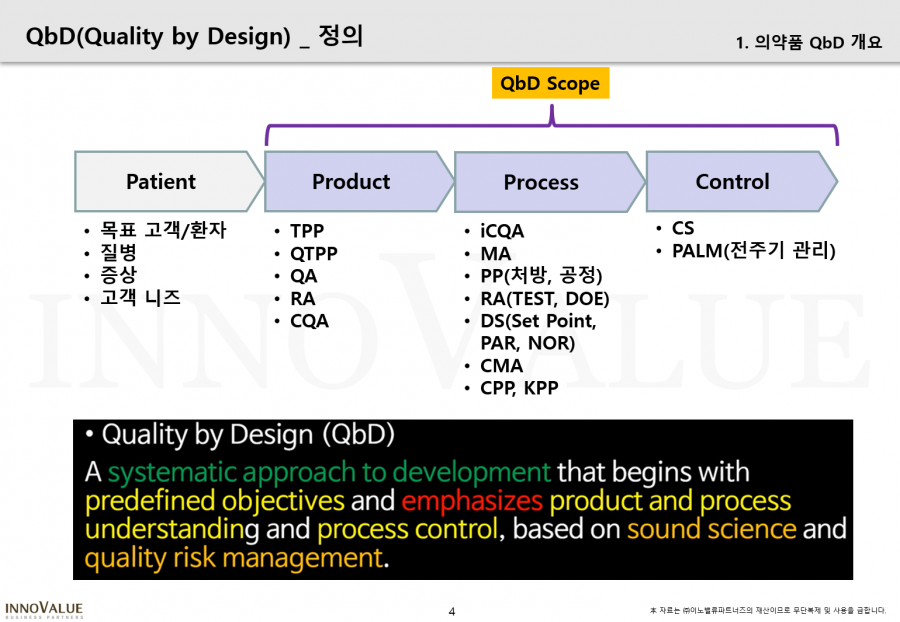Click the "PAR, NOR)" continuation line
This screenshot has height=622, width=900.
527,343
